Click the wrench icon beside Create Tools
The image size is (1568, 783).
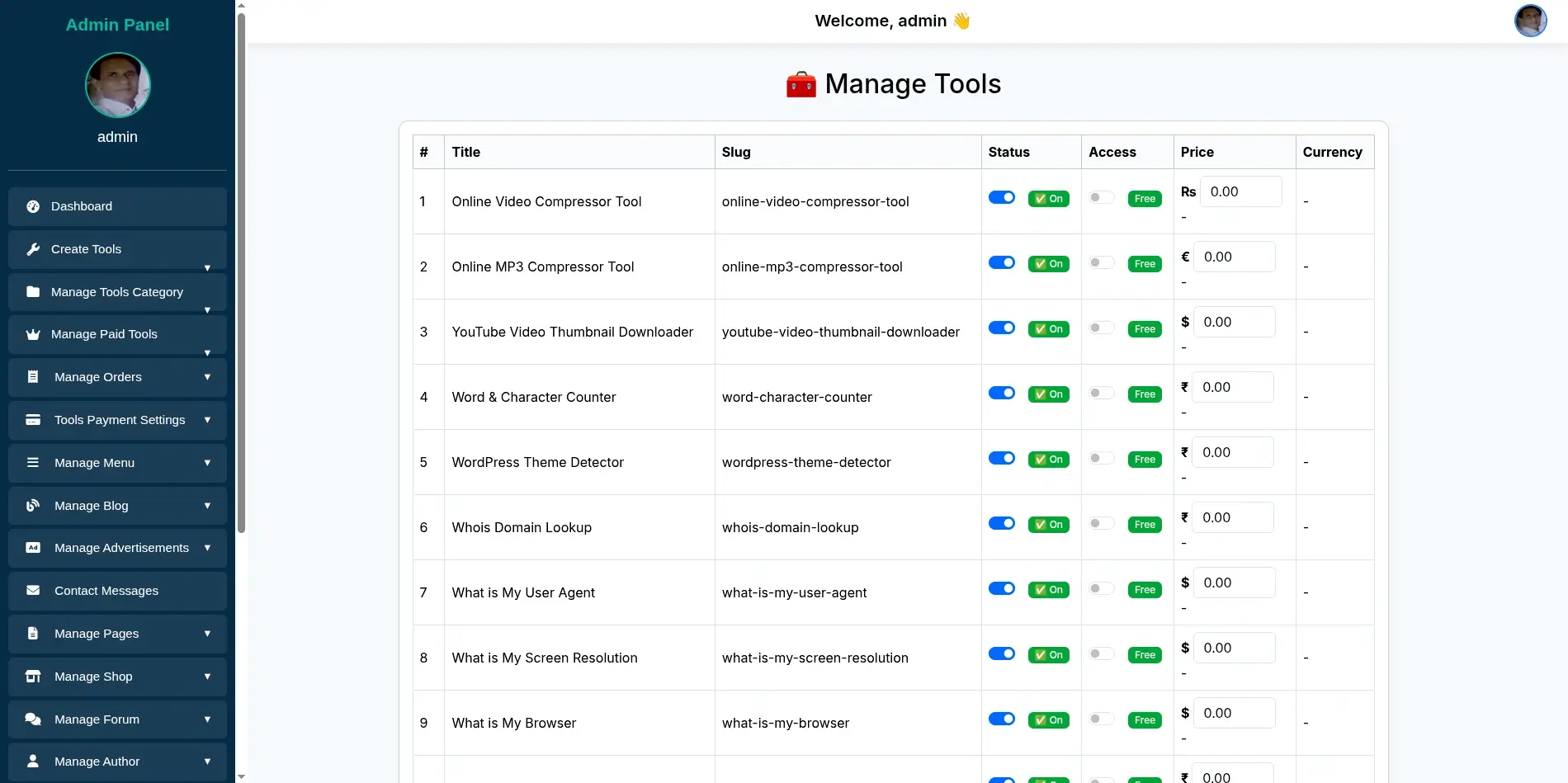point(33,248)
